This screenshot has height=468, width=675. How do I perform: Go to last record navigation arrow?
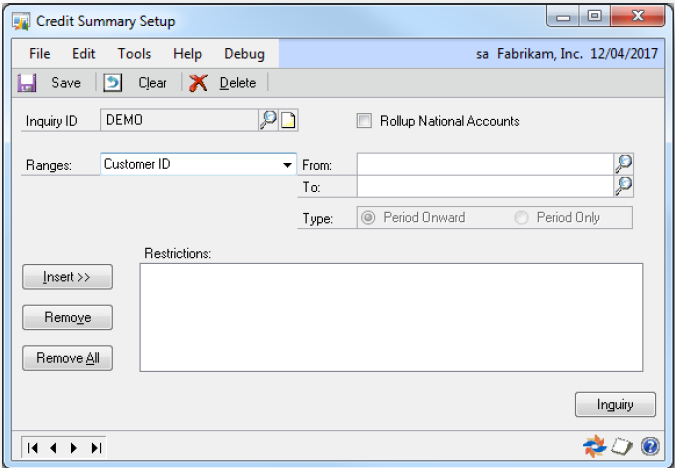tap(97, 447)
